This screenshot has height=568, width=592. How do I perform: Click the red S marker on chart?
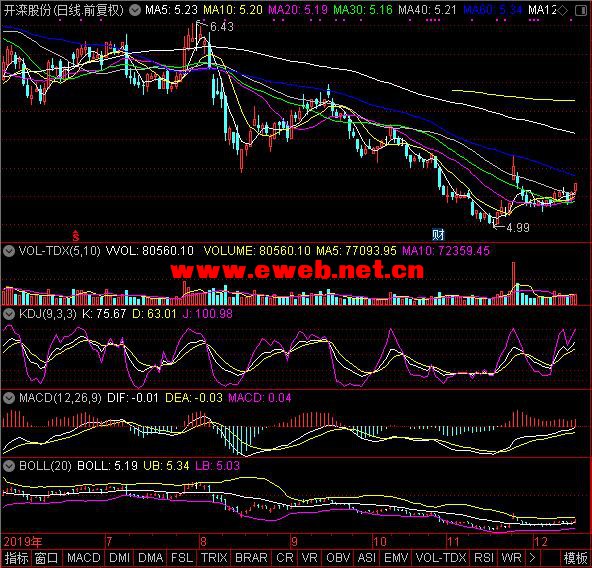(x=76, y=235)
